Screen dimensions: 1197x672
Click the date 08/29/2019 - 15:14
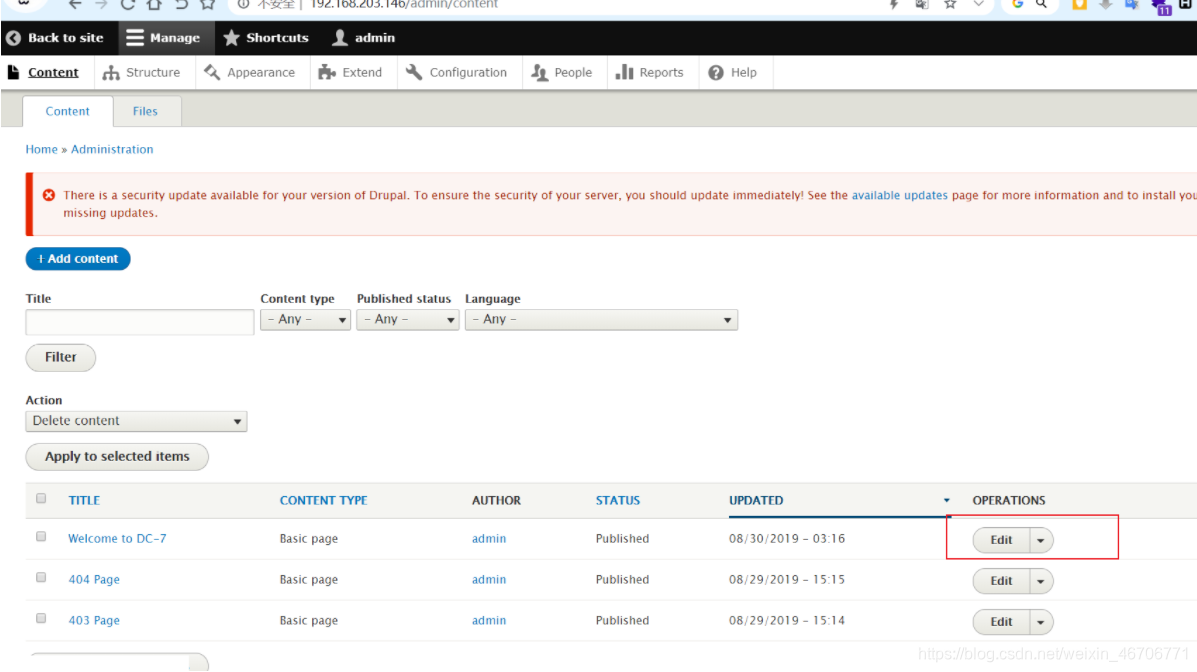787,621
